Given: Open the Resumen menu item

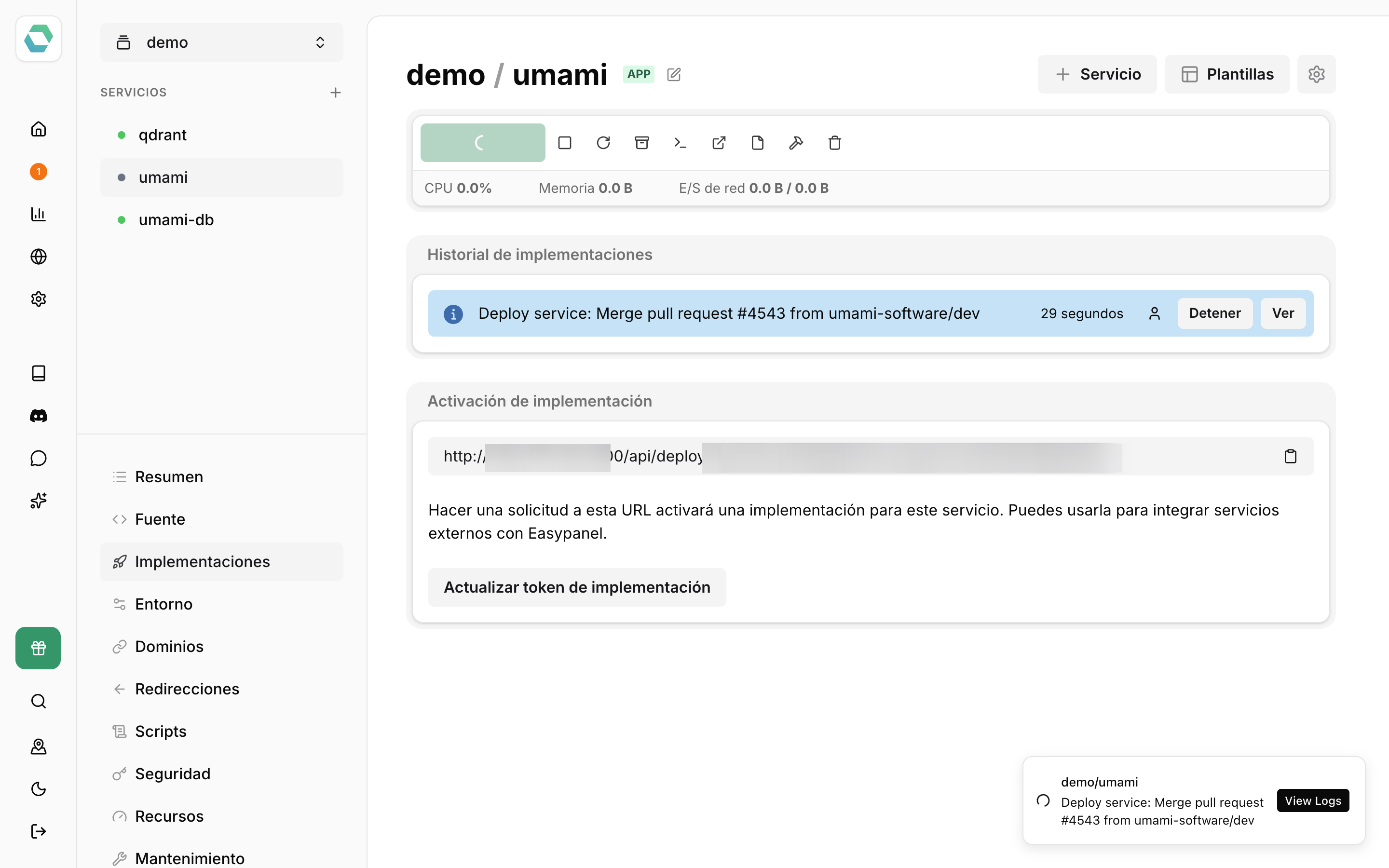Looking at the screenshot, I should click(x=221, y=477).
